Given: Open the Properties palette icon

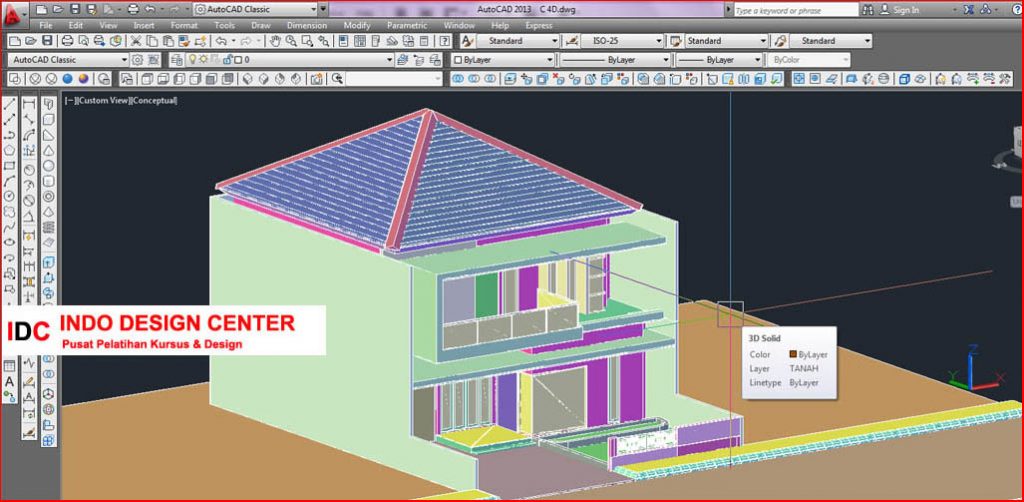Looking at the screenshot, I should 344,40.
